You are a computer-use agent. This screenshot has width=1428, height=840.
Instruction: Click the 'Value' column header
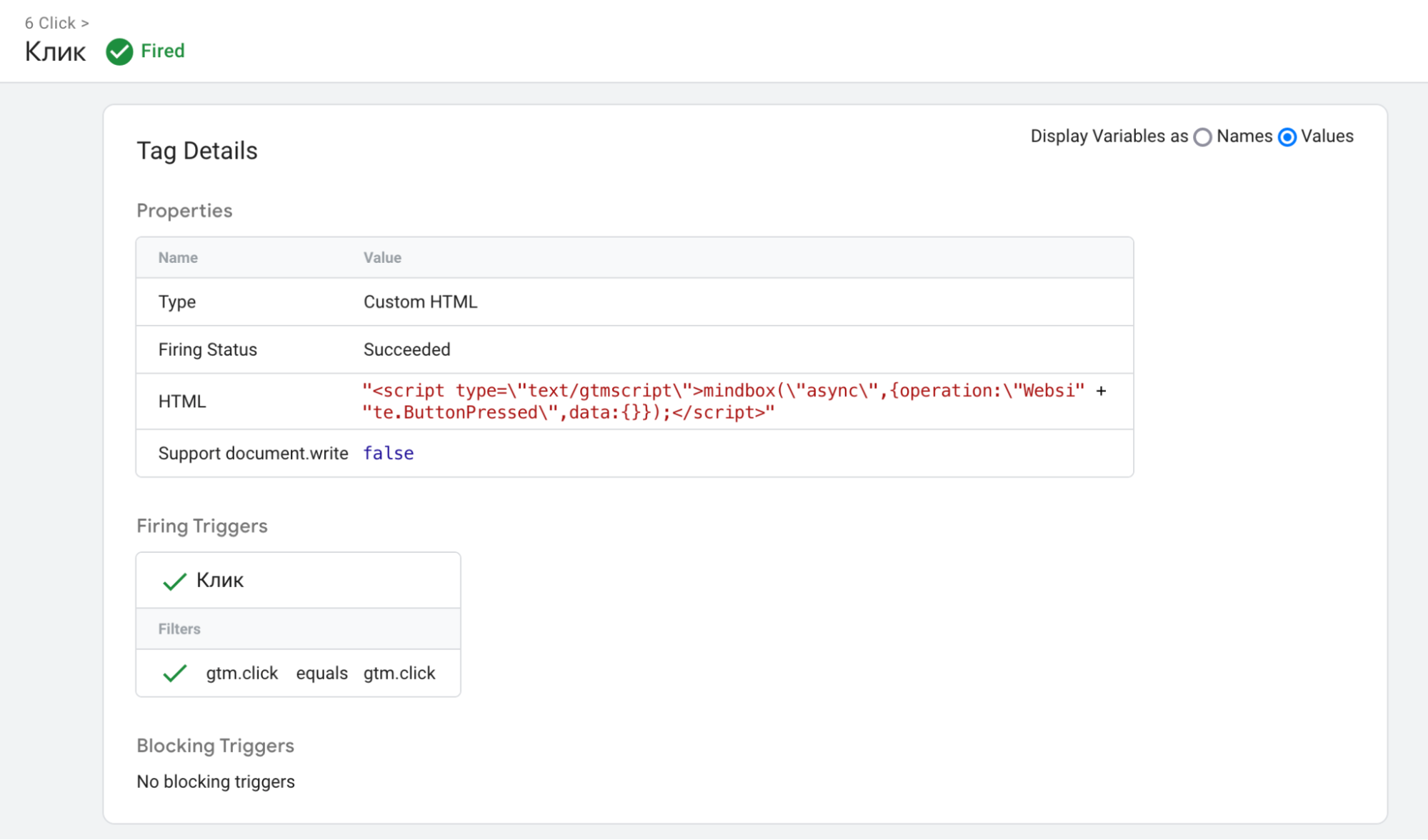point(382,258)
